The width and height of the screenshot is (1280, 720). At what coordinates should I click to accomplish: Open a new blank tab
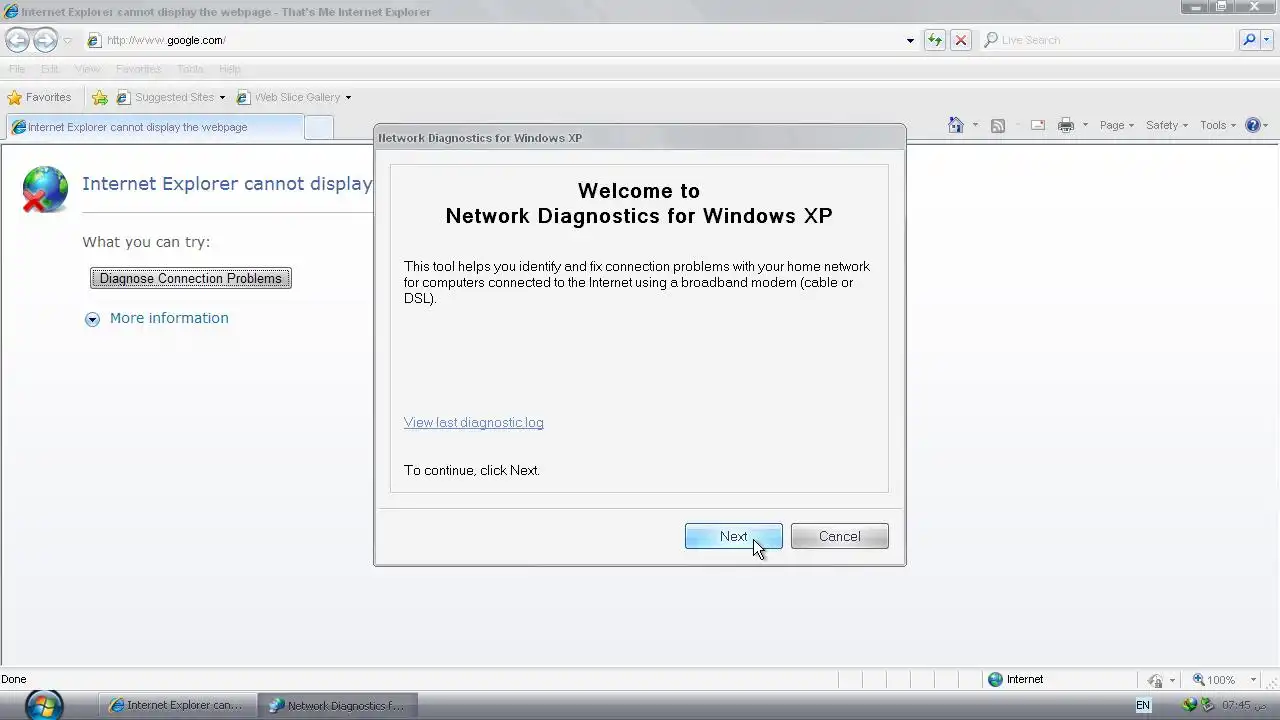point(318,127)
